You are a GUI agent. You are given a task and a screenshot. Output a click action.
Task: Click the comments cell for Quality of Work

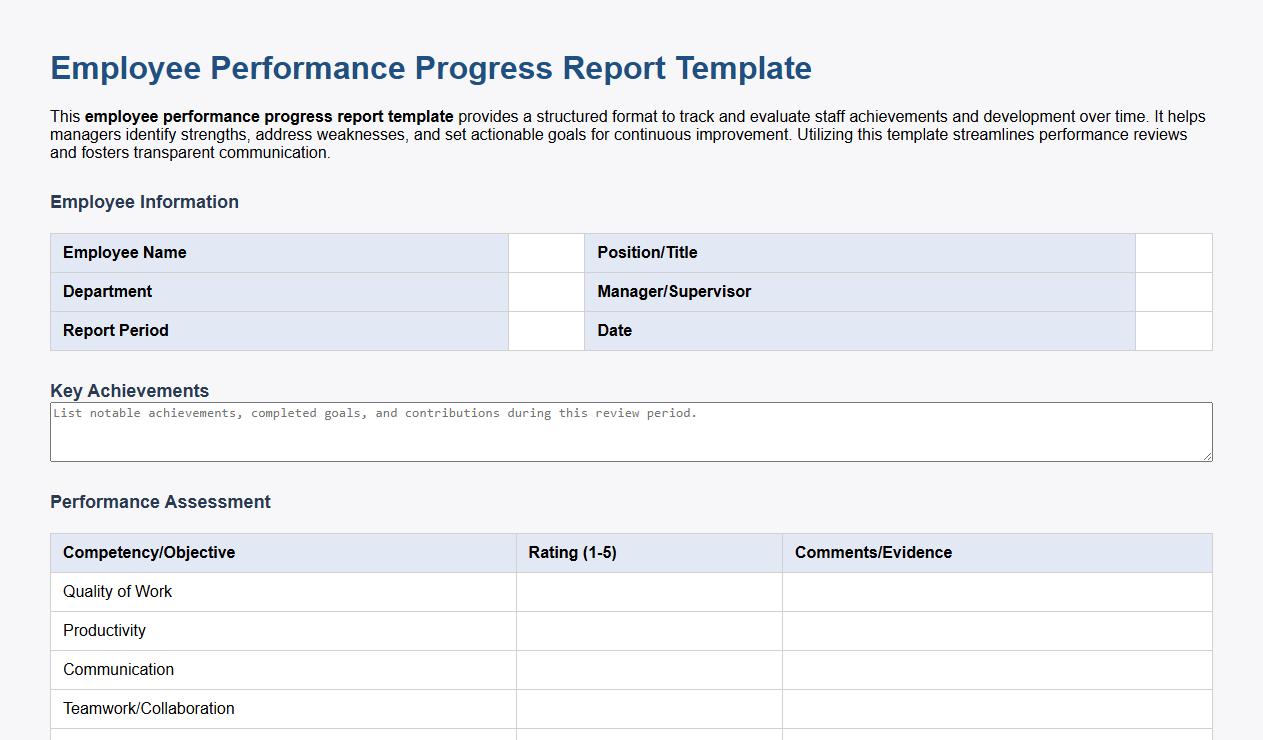point(996,591)
